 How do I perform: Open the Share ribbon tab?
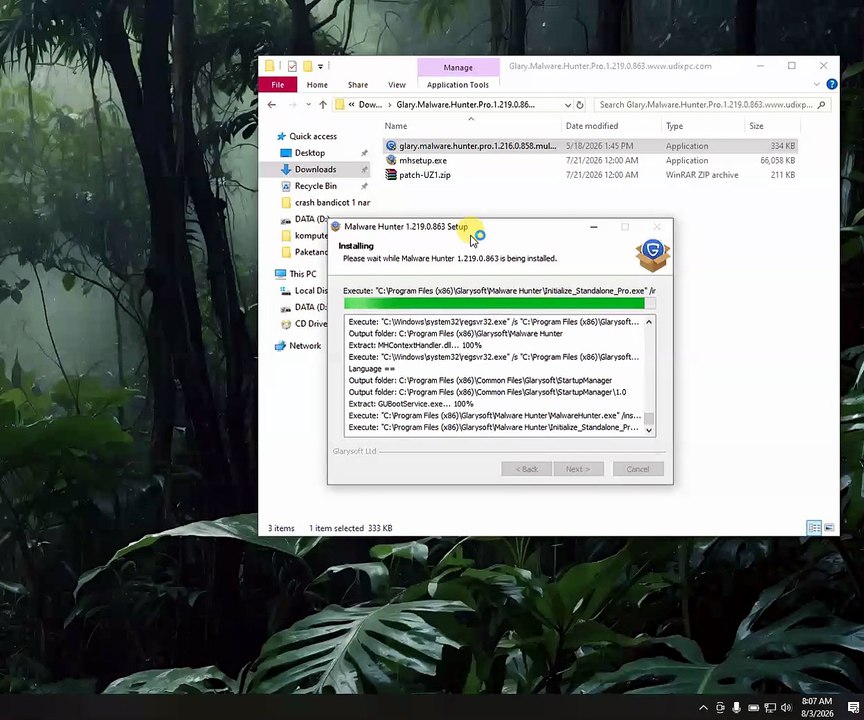[x=358, y=85]
